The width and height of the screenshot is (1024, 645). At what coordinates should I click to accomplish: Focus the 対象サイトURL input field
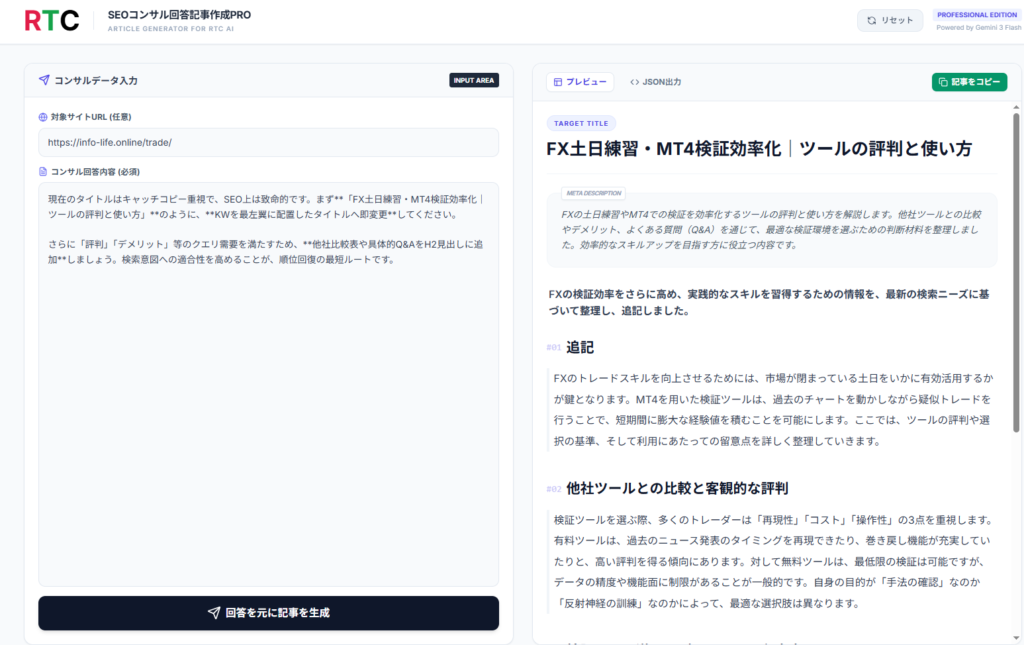pos(268,142)
